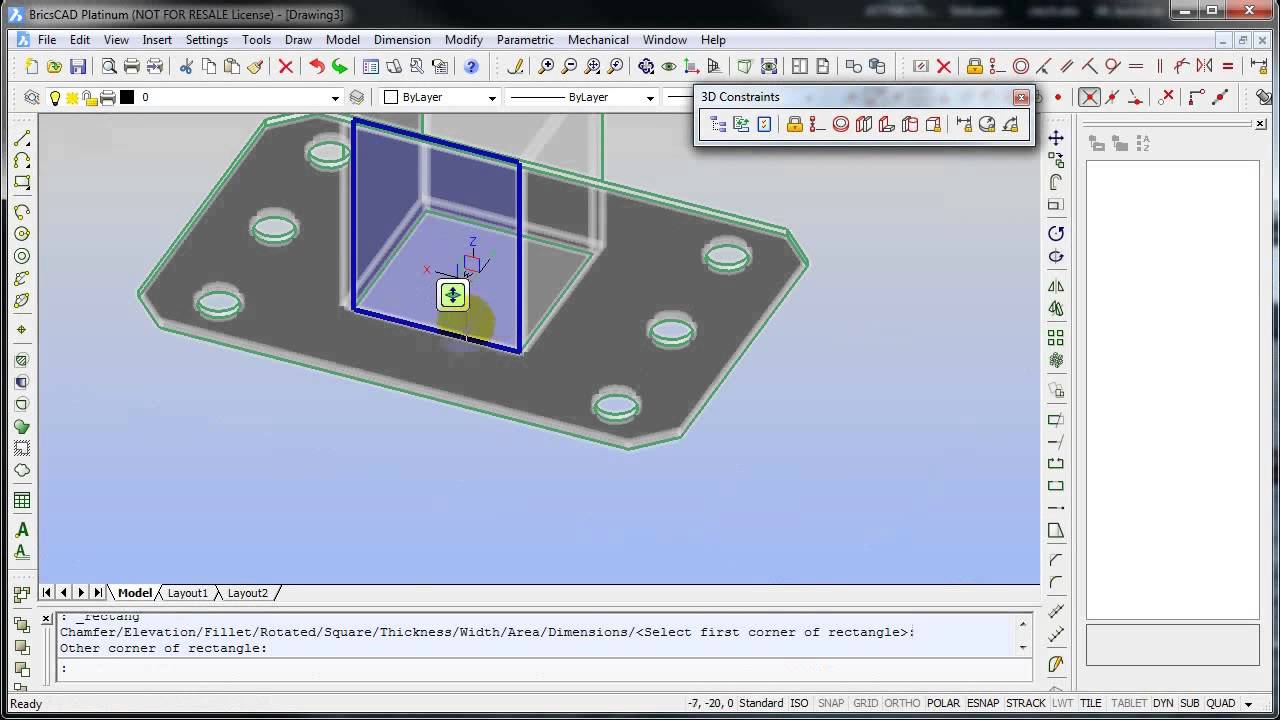The height and width of the screenshot is (720, 1280).
Task: Toggle GRID in the status bar
Action: 866,703
